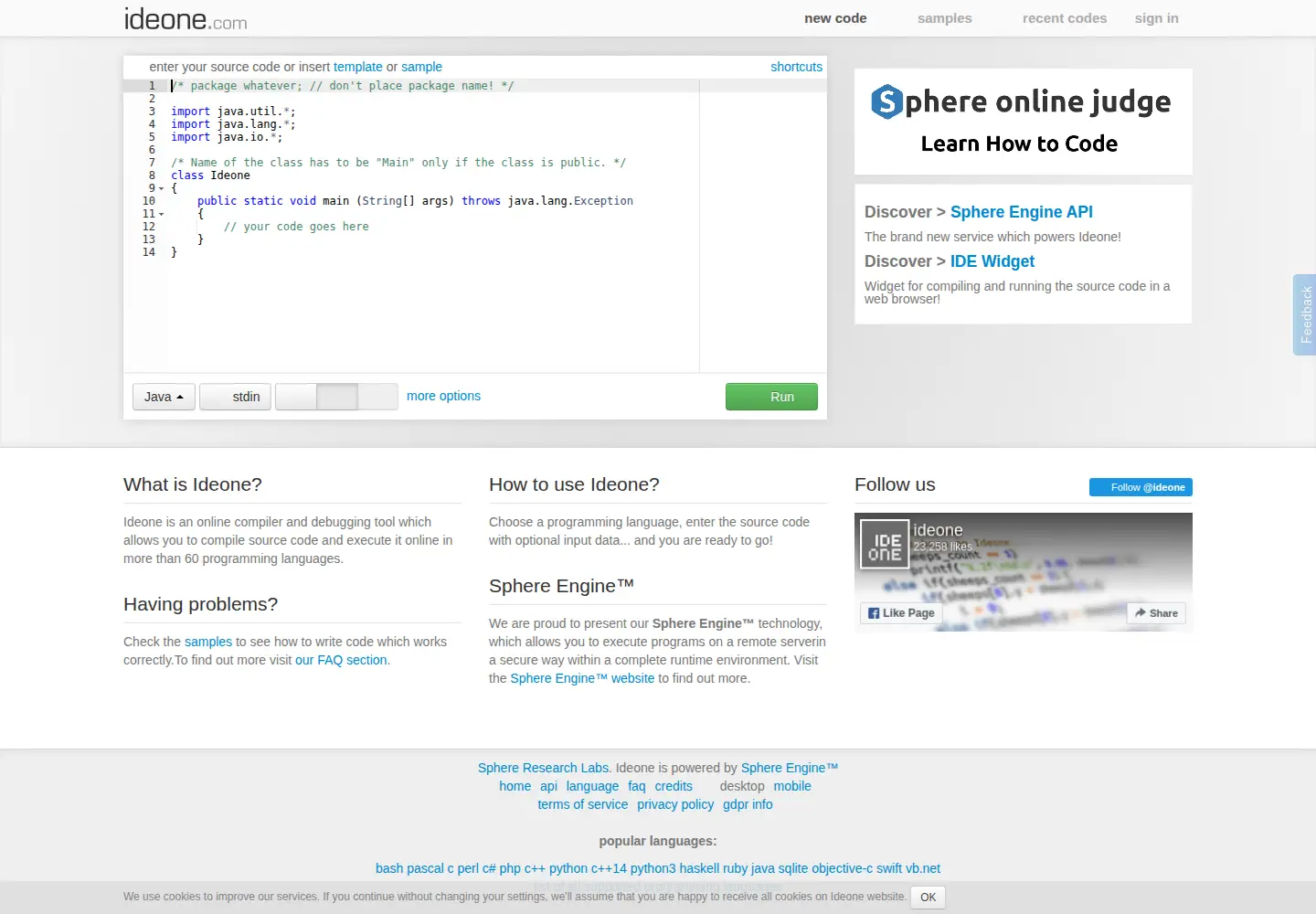This screenshot has height=914, width=1316.
Task: Click footer api link
Action: pos(548,786)
